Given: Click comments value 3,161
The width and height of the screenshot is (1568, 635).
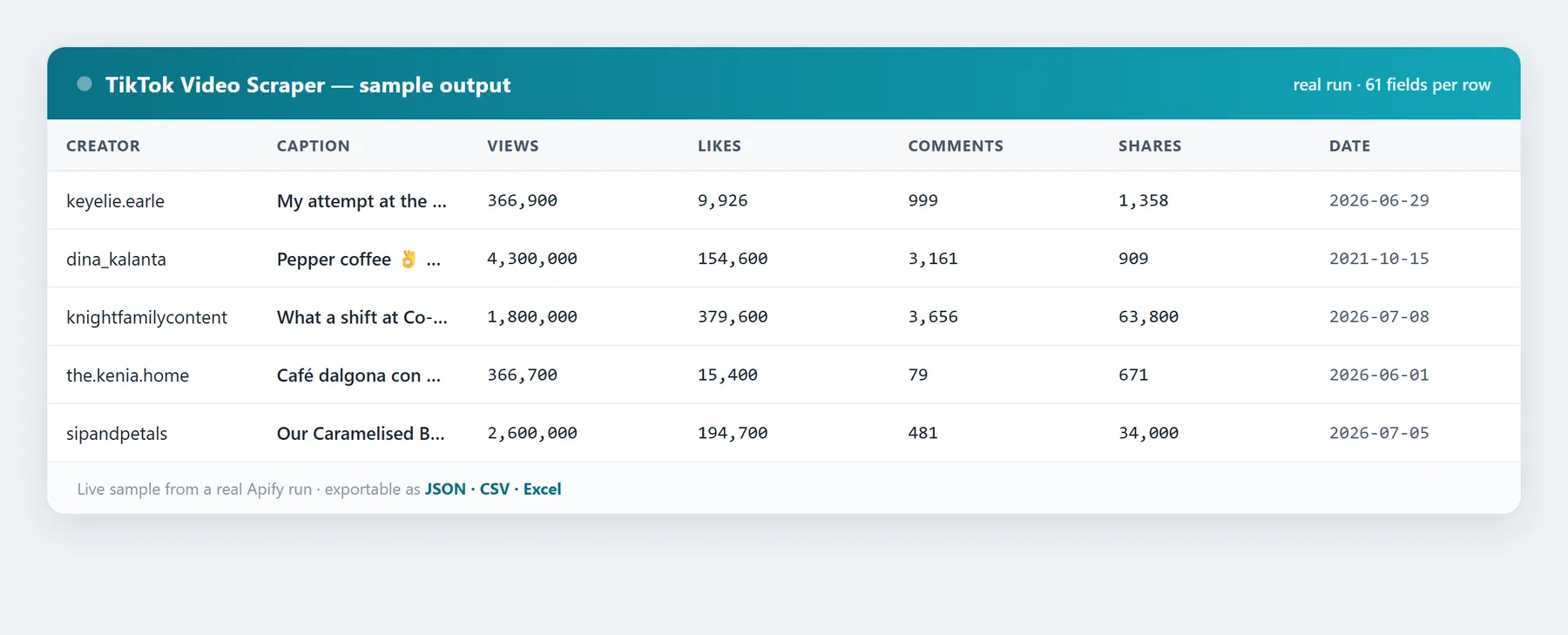Looking at the screenshot, I should (933, 259).
